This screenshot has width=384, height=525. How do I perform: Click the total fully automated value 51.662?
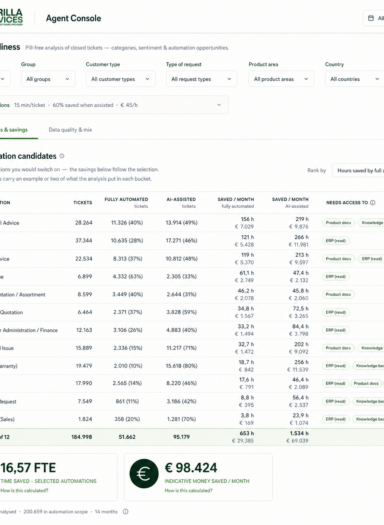[x=127, y=437]
